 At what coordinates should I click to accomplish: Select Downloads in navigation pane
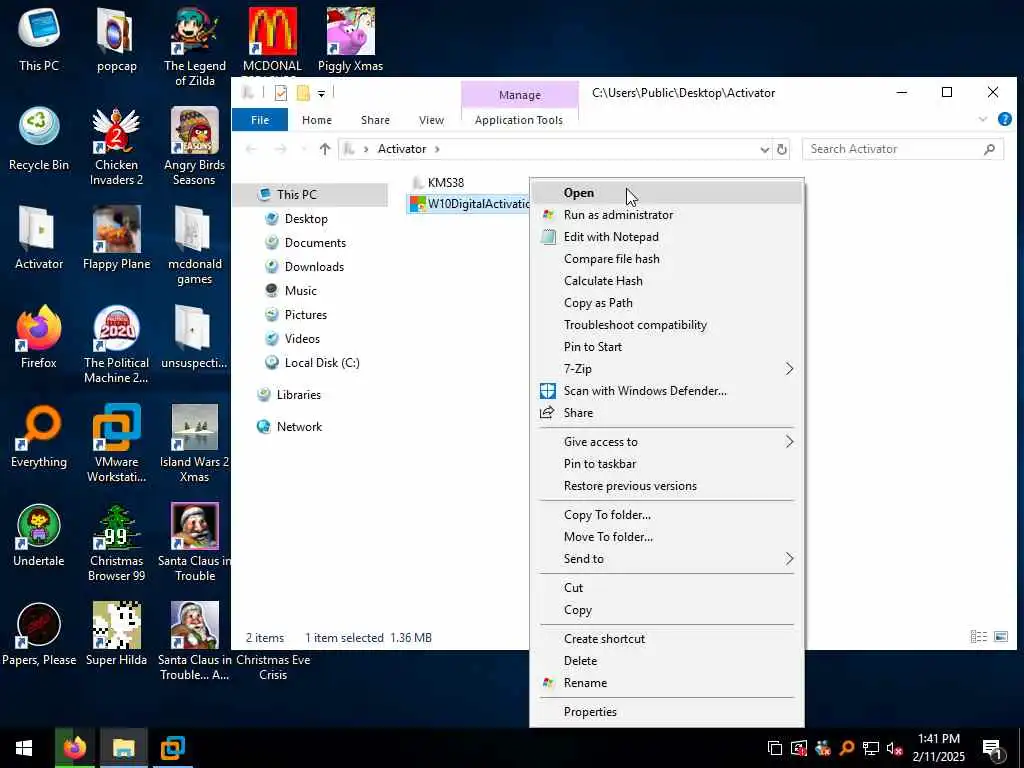313,266
